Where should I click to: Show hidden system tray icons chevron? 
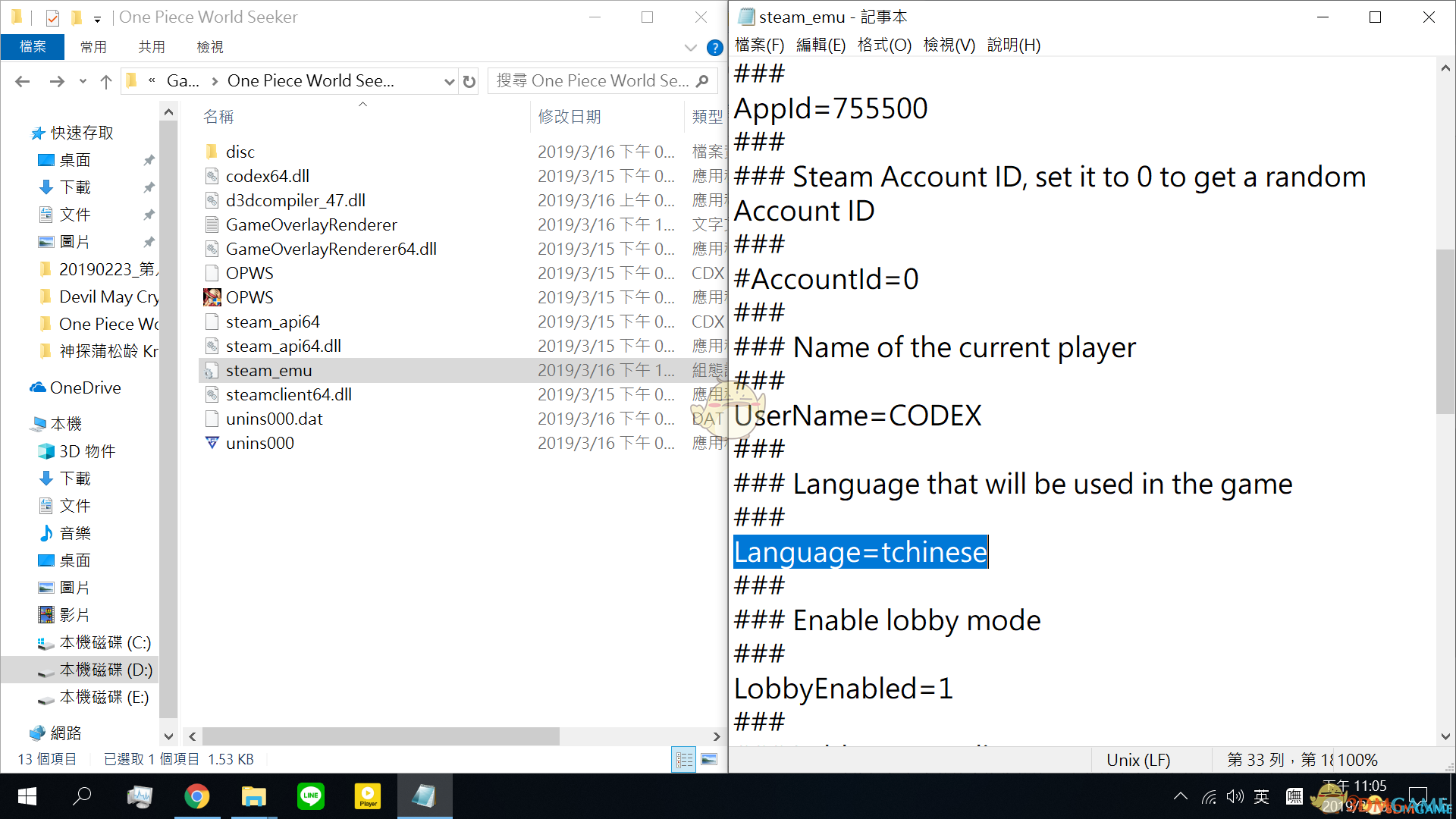pos(1181,796)
